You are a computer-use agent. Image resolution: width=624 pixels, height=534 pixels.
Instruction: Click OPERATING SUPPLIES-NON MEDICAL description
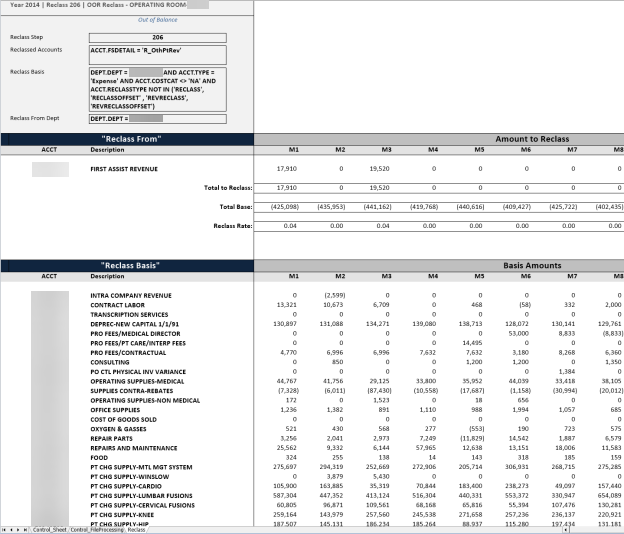(x=145, y=401)
